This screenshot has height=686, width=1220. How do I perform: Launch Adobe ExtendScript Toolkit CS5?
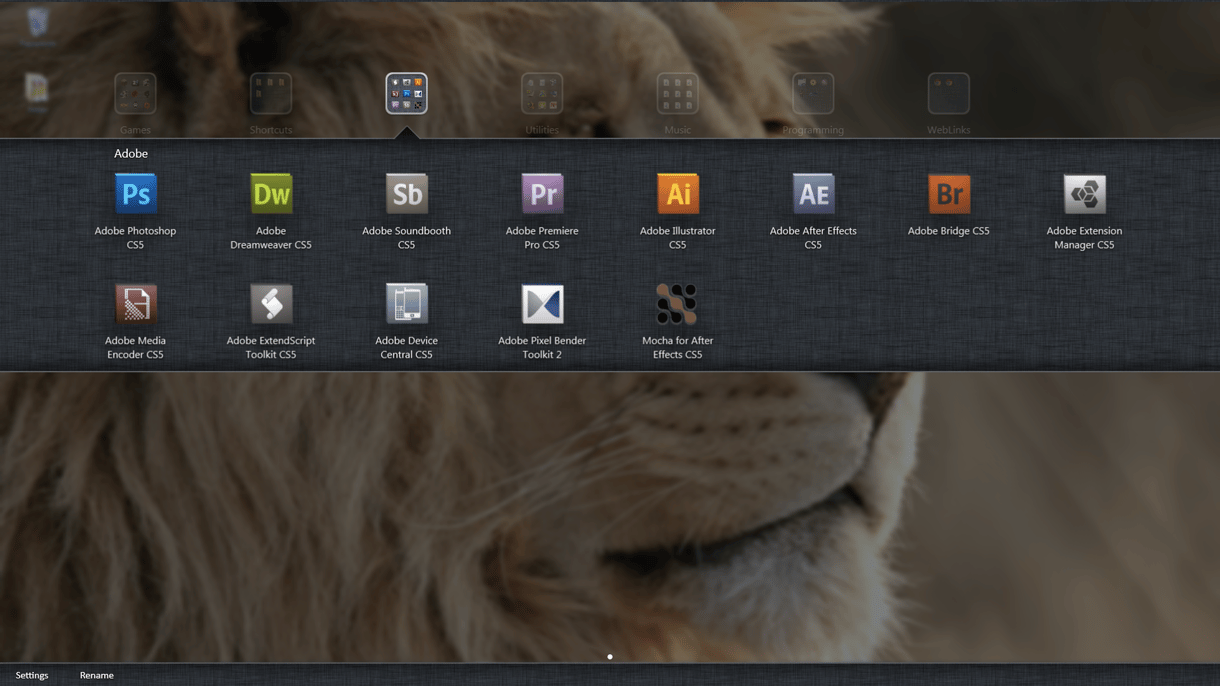pyautogui.click(x=271, y=304)
